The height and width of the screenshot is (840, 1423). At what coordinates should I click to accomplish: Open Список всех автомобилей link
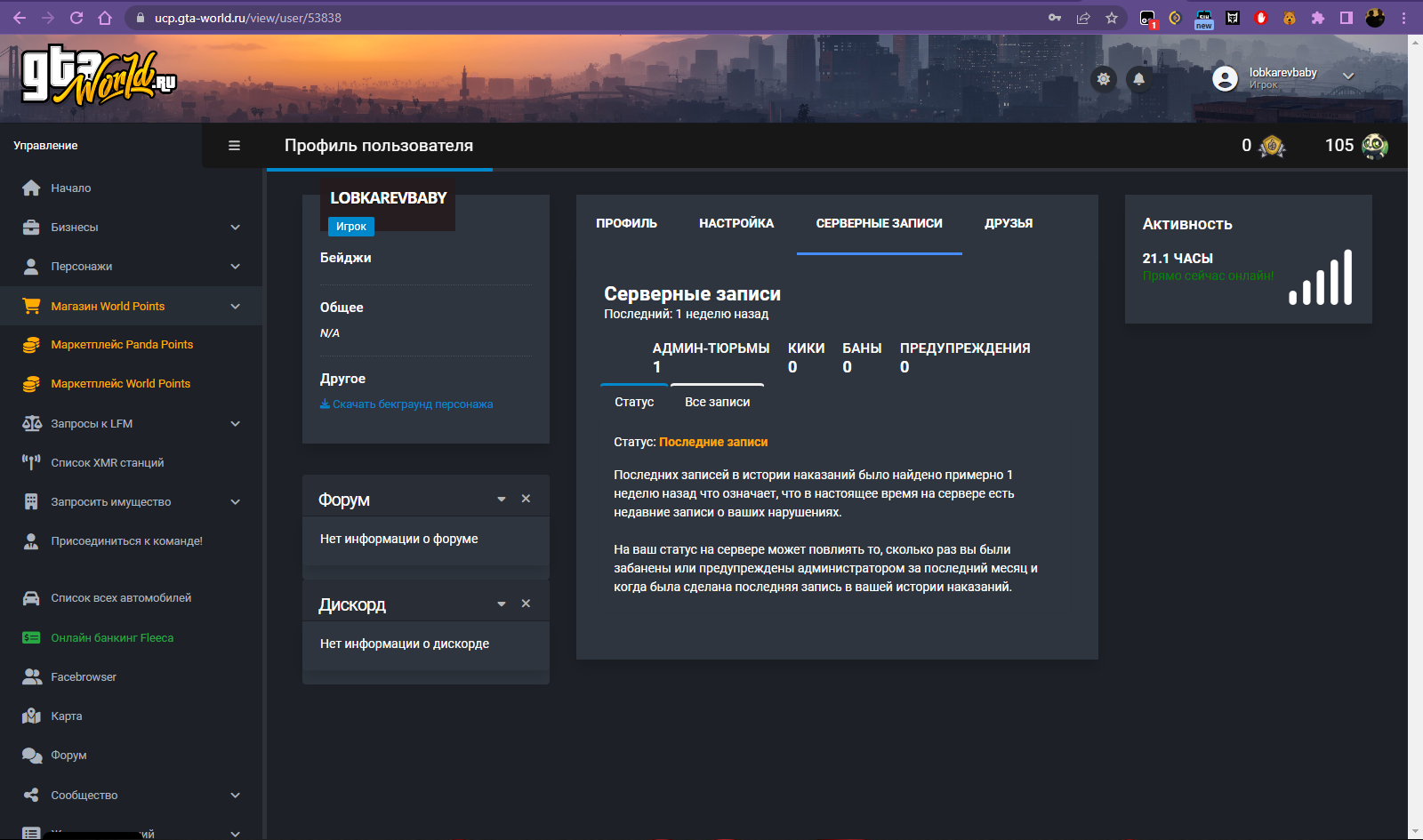121,598
